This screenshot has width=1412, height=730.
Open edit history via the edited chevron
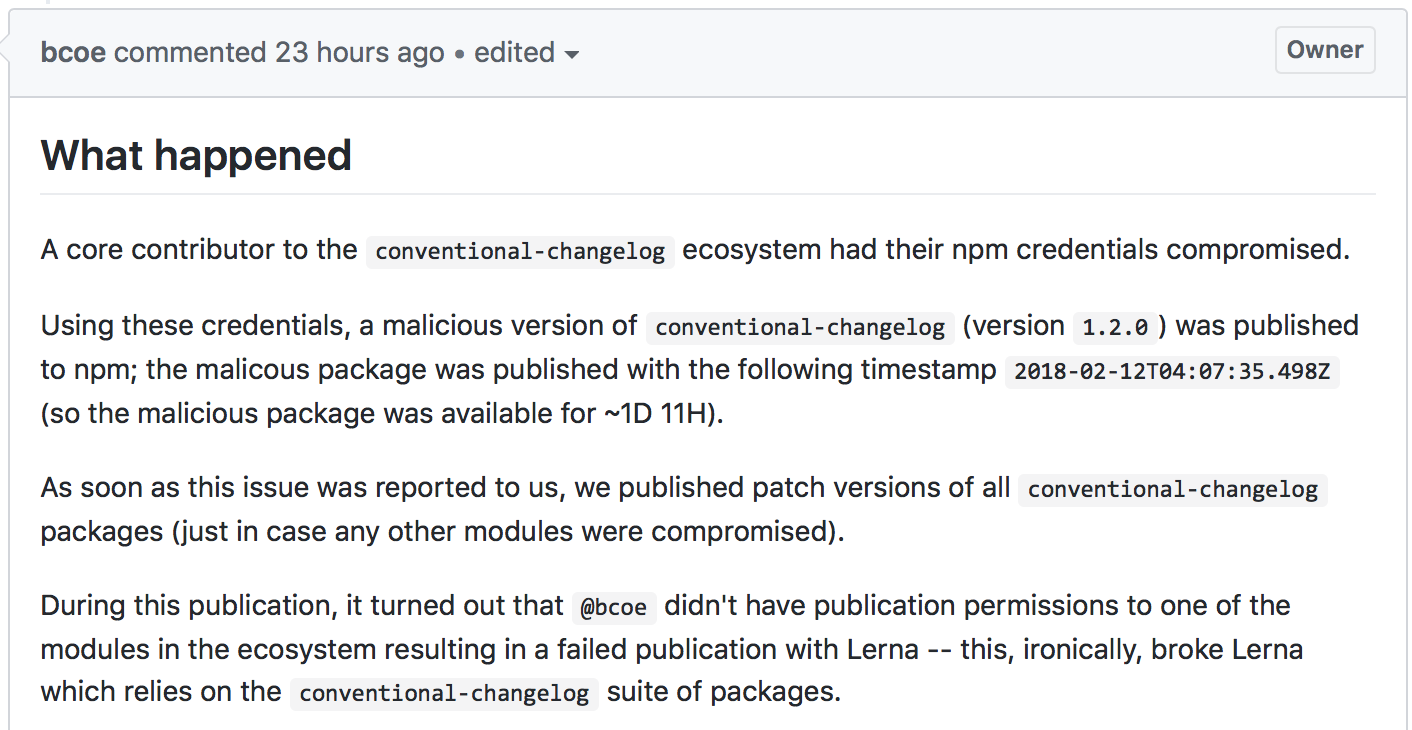[x=573, y=54]
